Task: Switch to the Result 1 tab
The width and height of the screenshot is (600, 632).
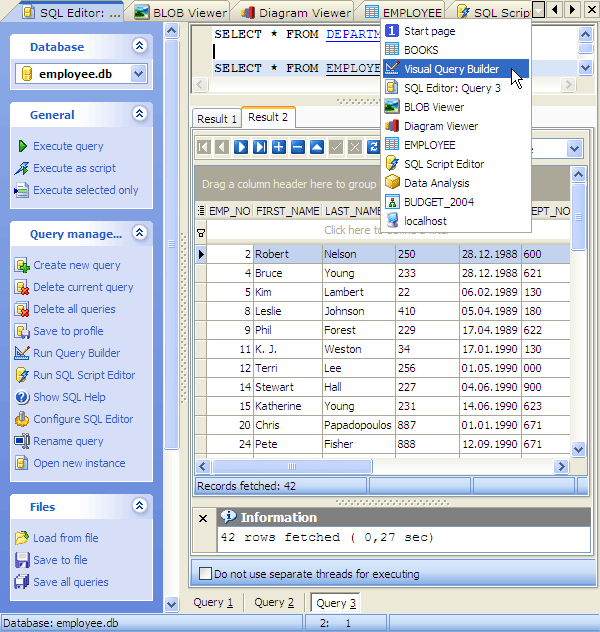Action: click(217, 119)
